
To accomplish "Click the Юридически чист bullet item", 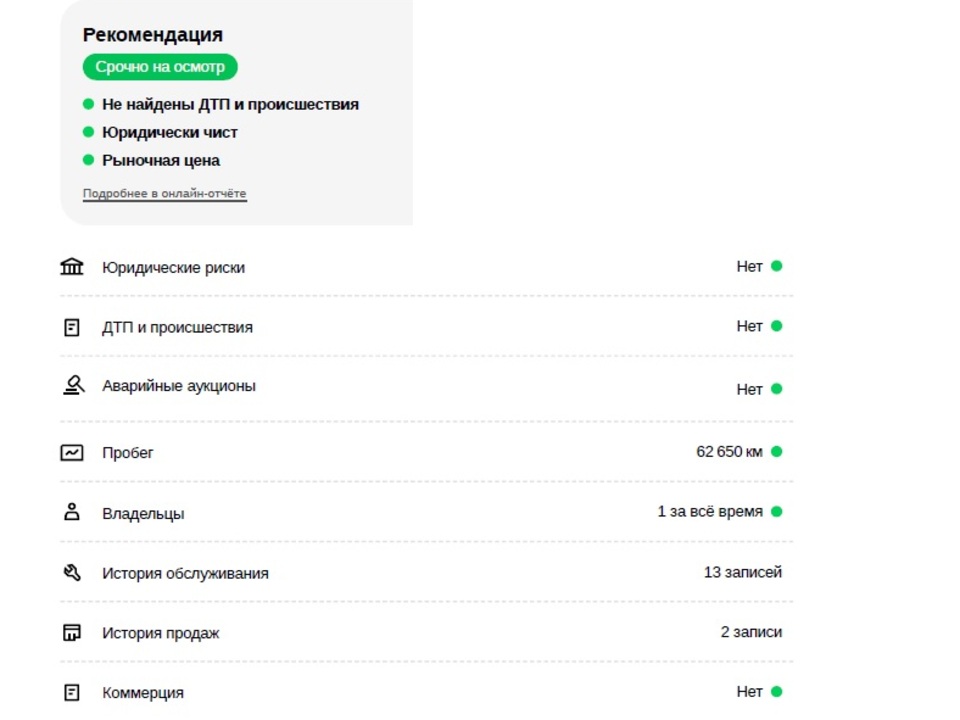I will point(160,132).
